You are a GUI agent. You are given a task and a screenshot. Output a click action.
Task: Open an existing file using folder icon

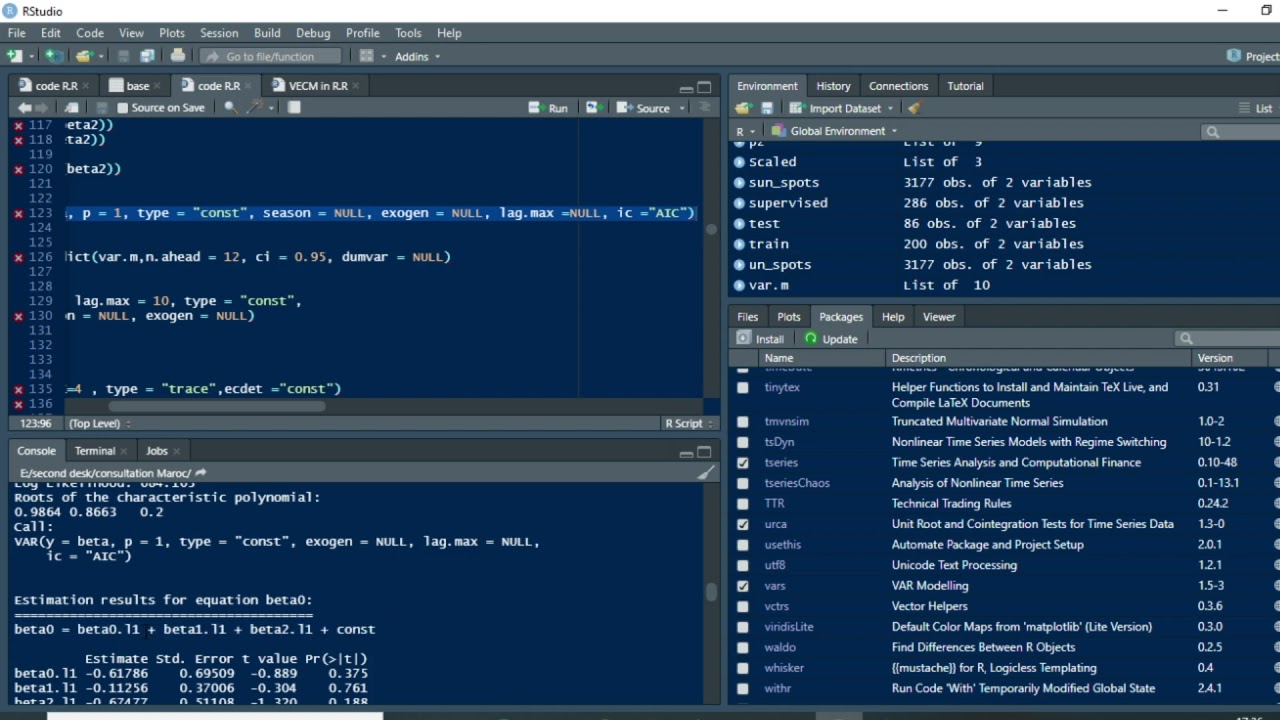coord(83,56)
